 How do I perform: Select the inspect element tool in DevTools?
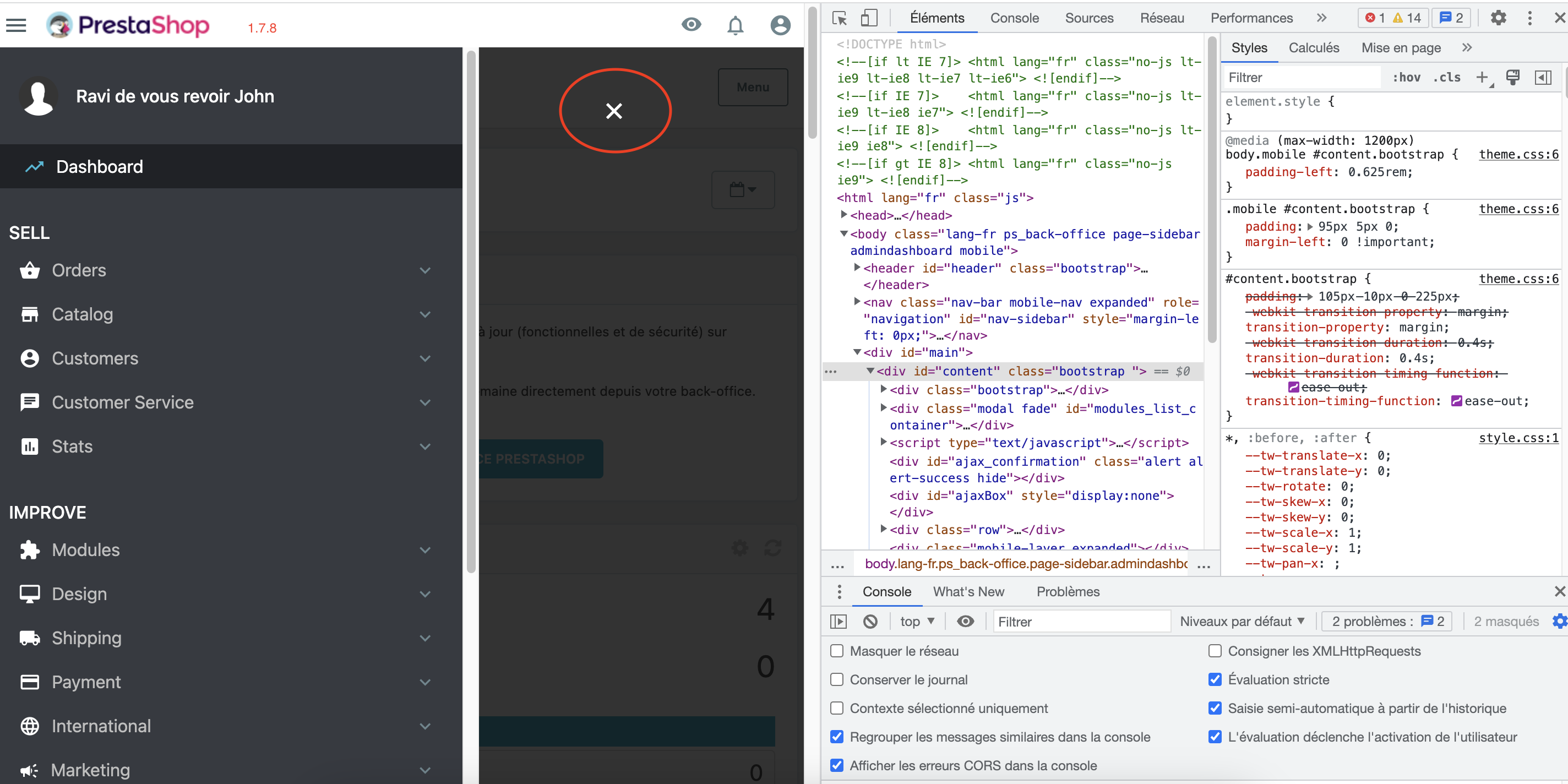coord(840,18)
